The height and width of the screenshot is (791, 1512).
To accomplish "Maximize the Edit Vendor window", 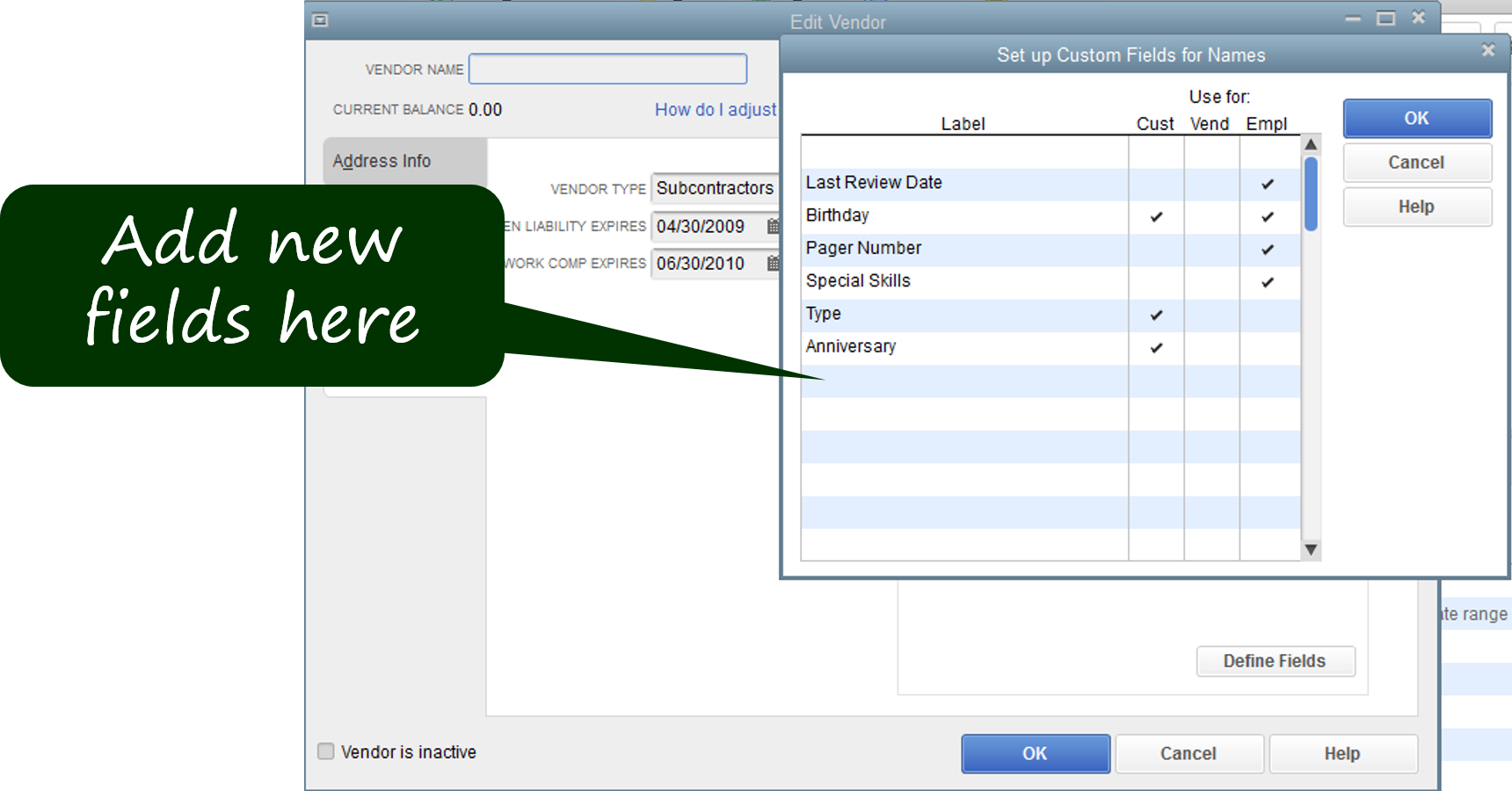I will (x=1386, y=18).
